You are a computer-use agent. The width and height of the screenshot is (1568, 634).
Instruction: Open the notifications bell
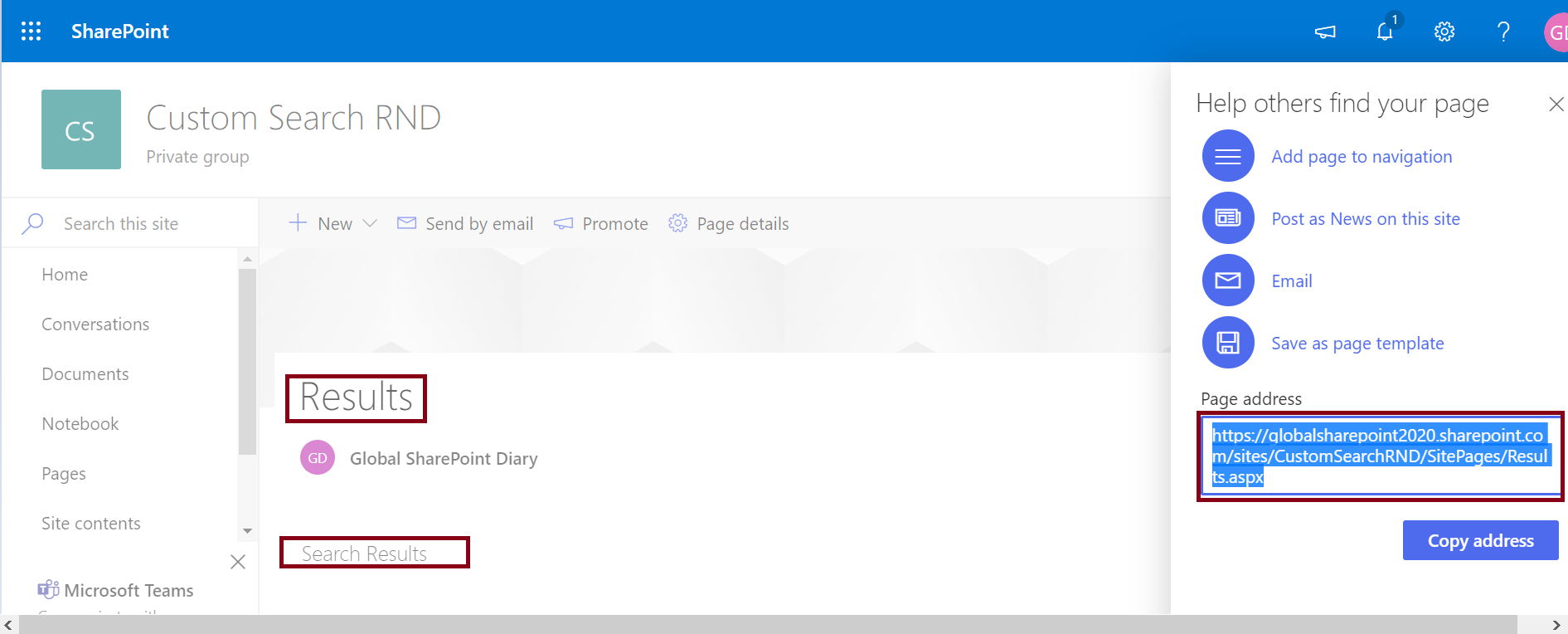(1385, 32)
